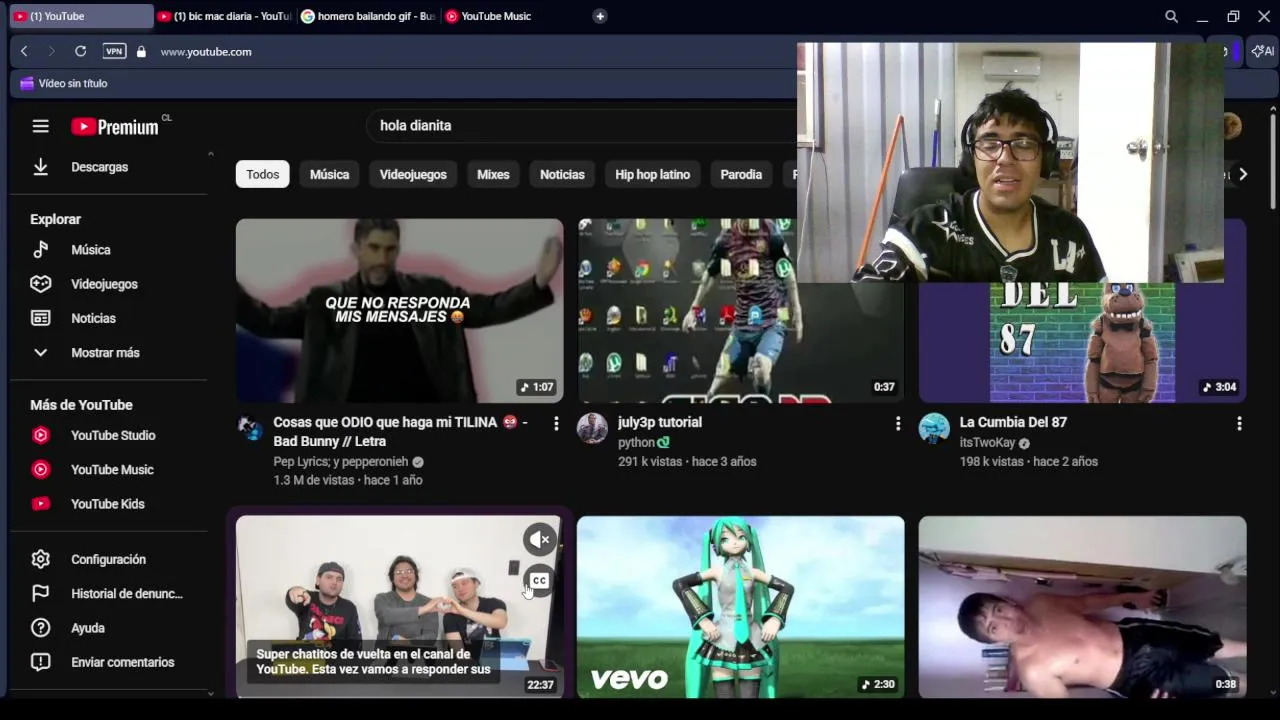Click the sidebar scroll-down arrow
This screenshot has height=720, width=1280.
pos(210,693)
